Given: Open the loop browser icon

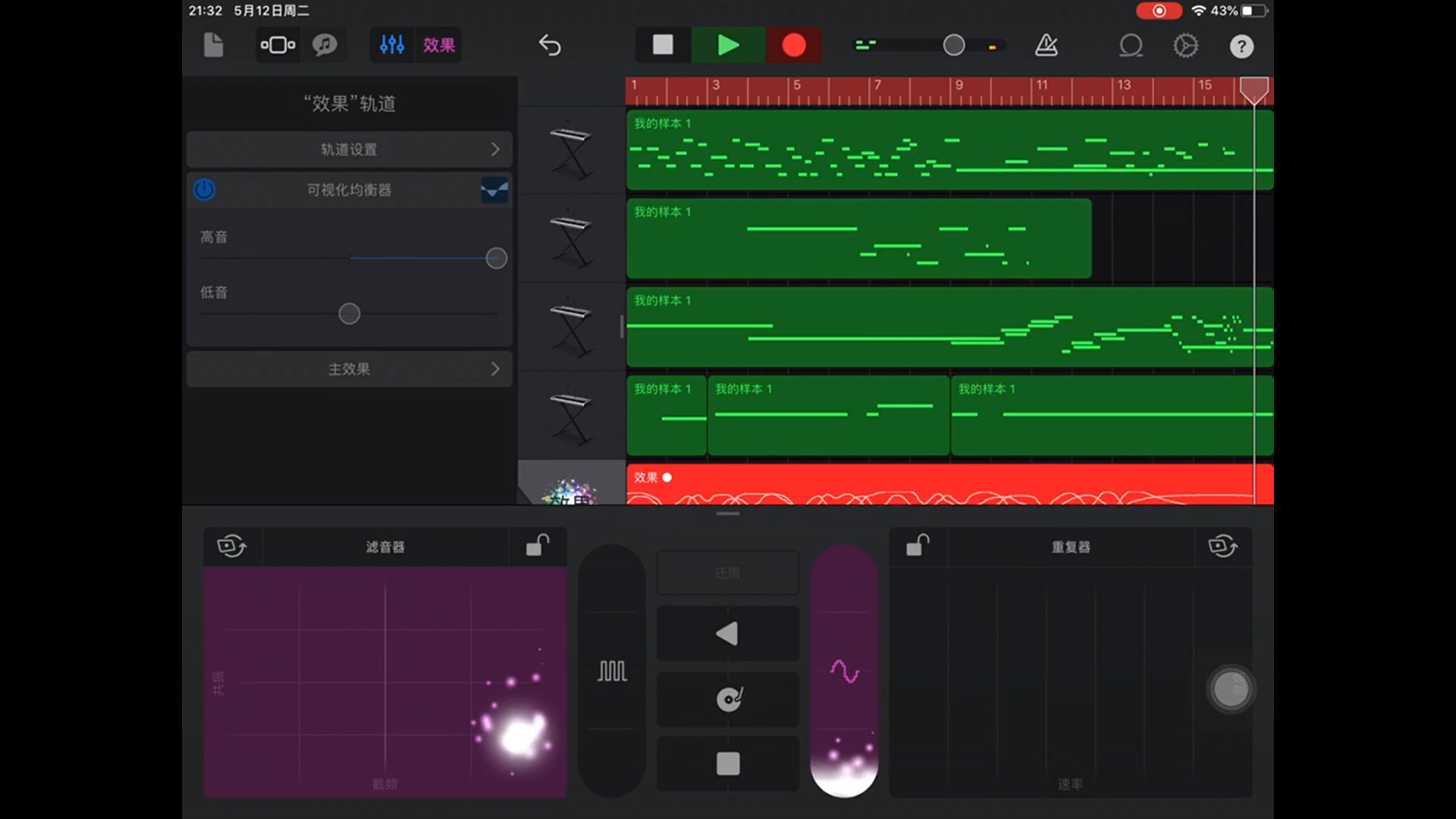Looking at the screenshot, I should pos(1131,45).
